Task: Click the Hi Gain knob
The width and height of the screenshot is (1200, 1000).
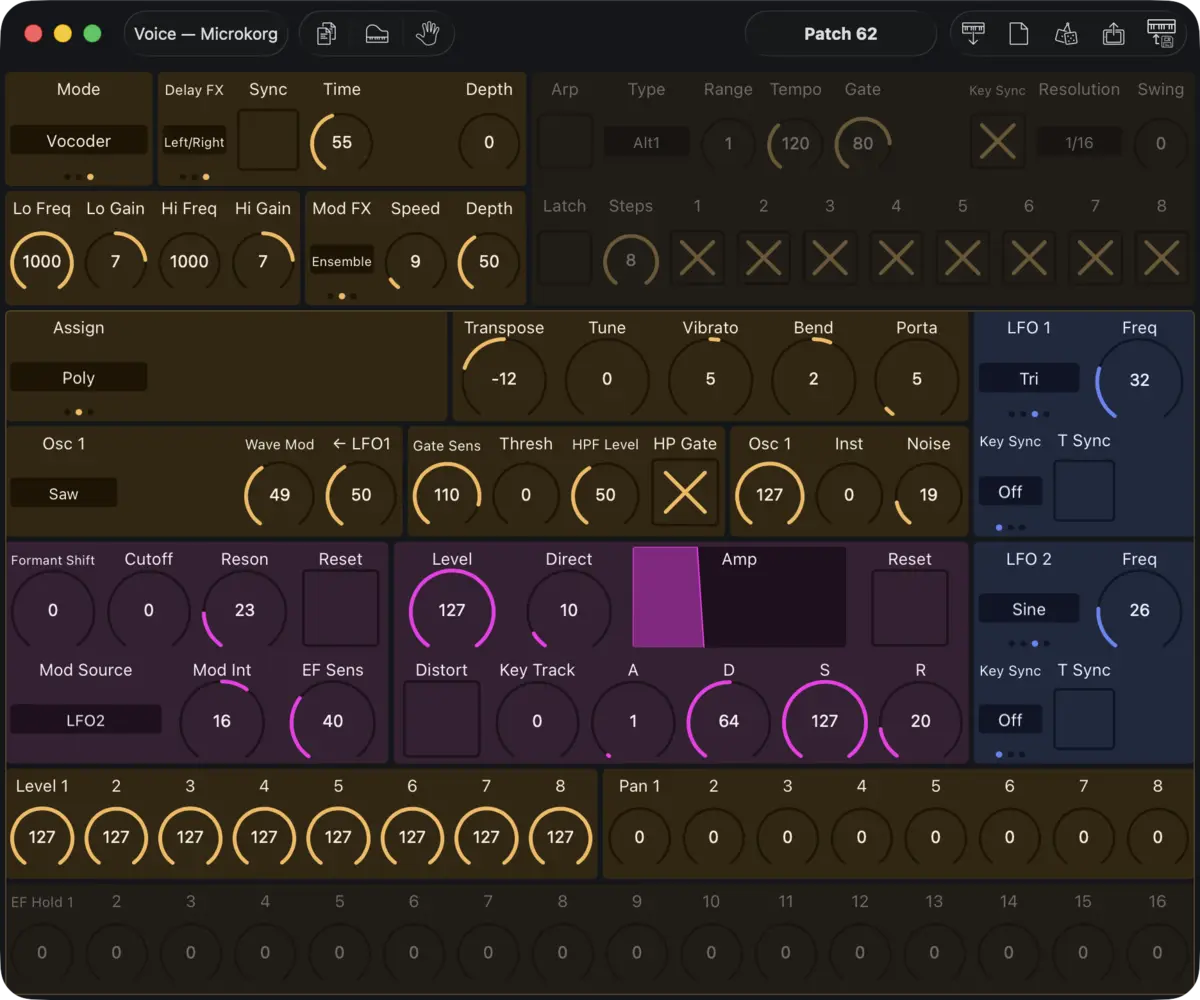Action: 263,261
